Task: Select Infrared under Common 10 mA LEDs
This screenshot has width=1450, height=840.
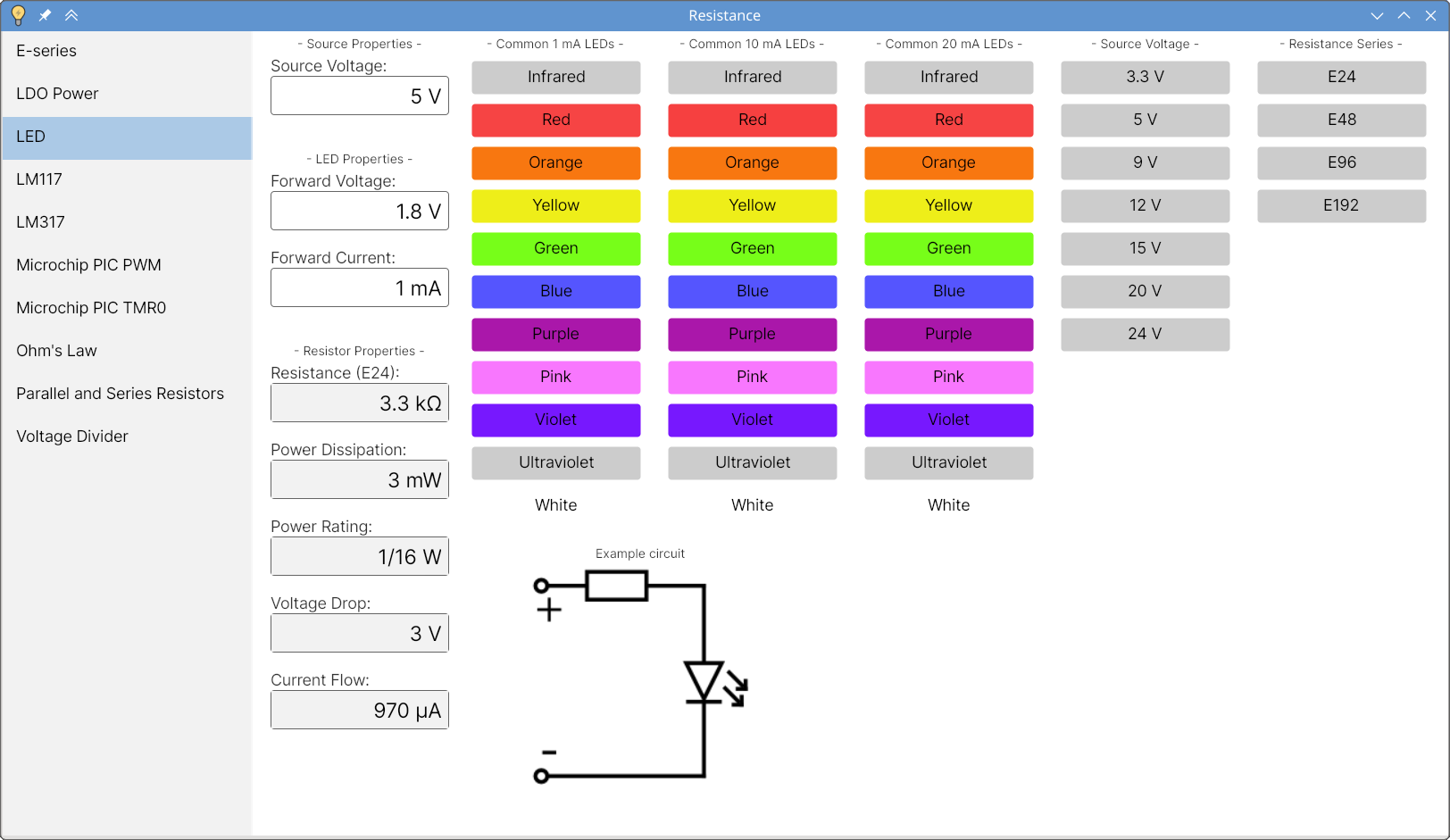Action: (x=752, y=77)
